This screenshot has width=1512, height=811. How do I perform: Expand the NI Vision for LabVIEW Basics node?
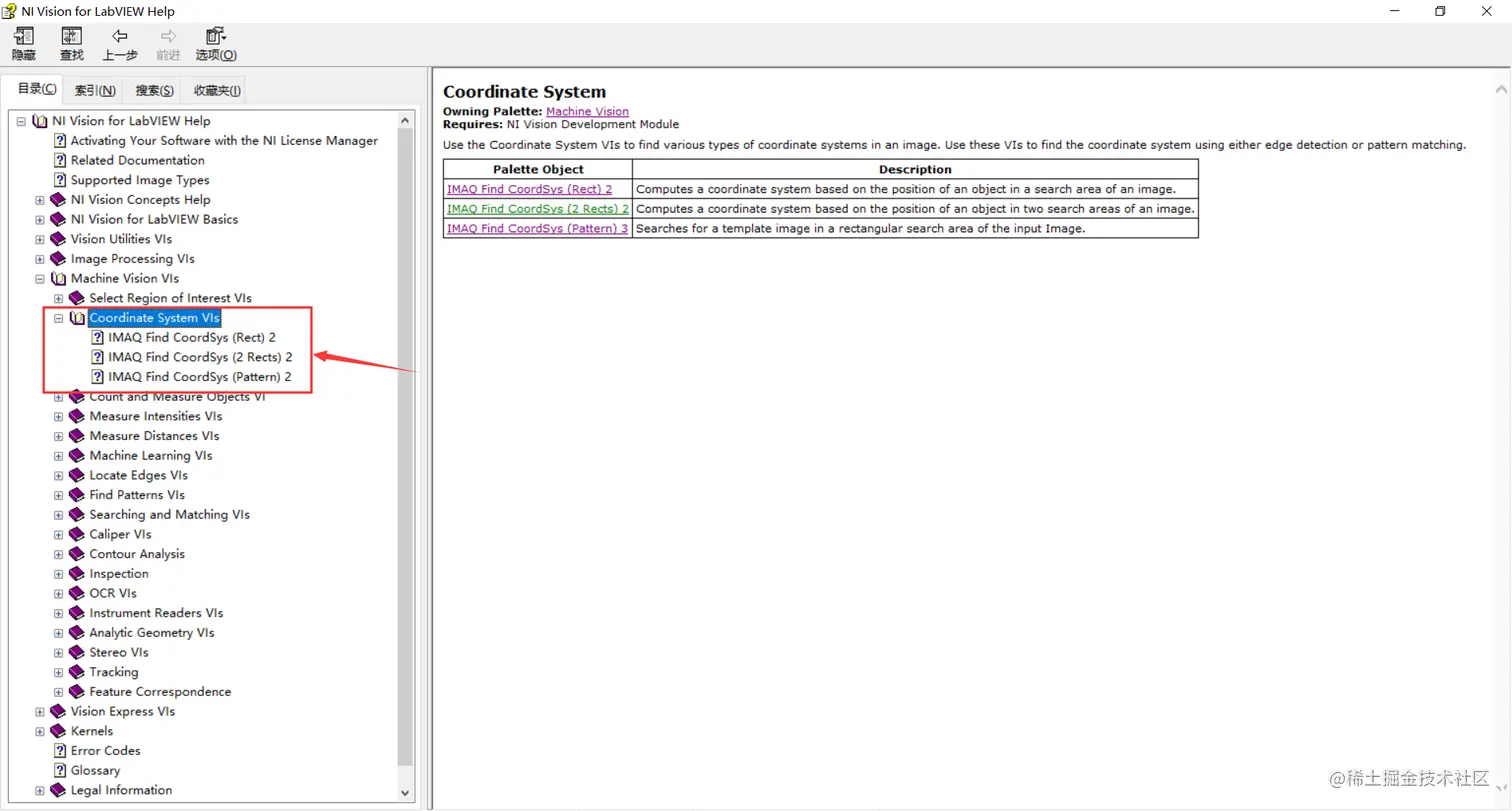[40, 220]
